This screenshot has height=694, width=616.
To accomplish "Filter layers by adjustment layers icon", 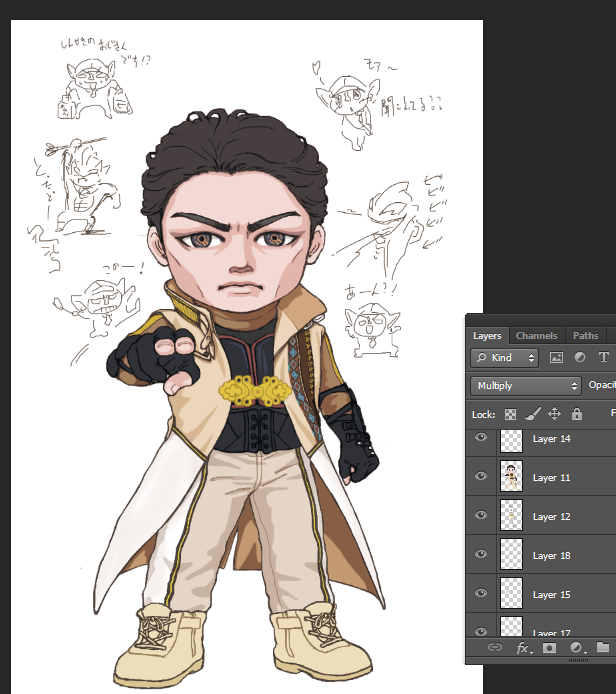I will pyautogui.click(x=580, y=358).
